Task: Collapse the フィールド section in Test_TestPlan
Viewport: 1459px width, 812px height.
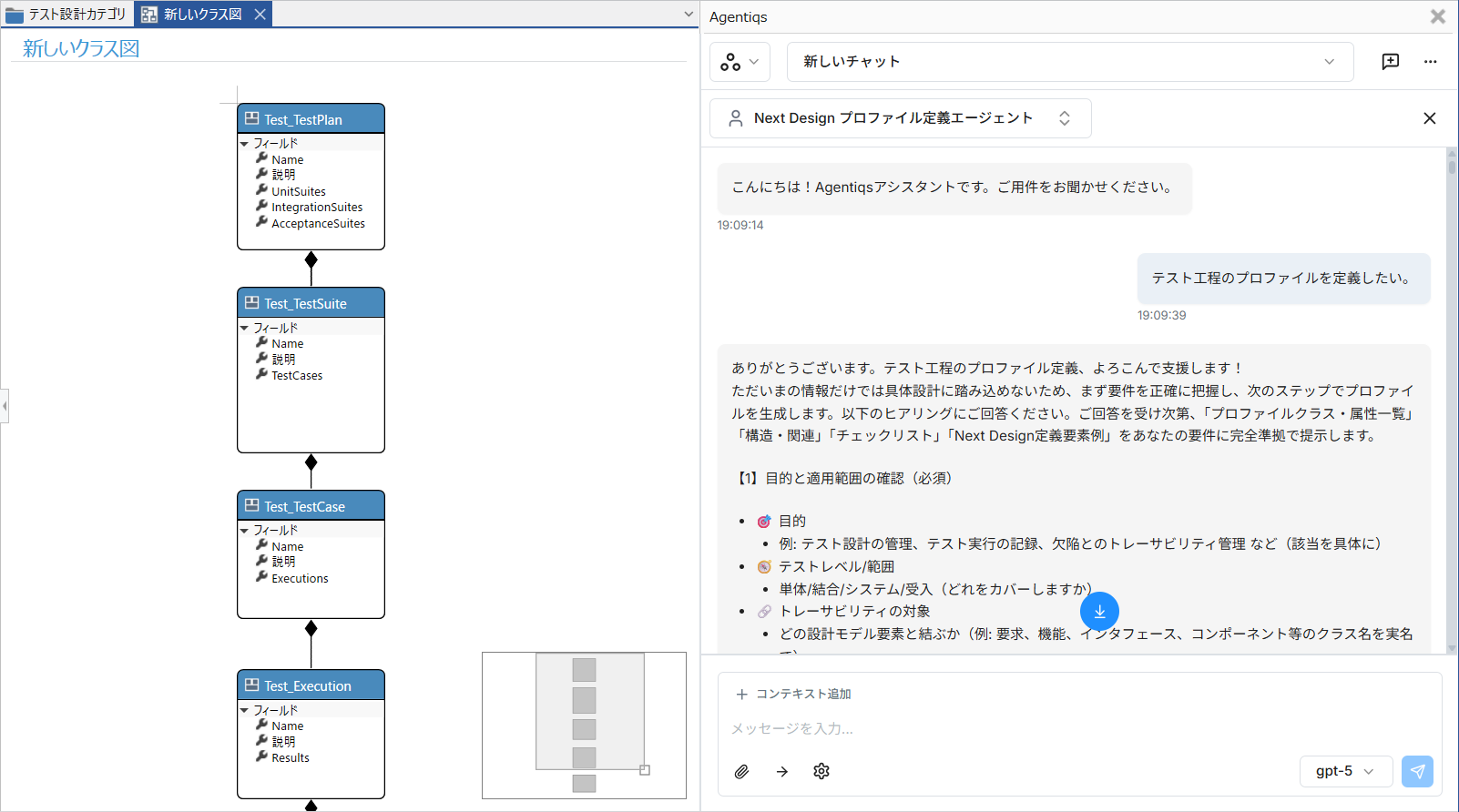Action: [244, 144]
